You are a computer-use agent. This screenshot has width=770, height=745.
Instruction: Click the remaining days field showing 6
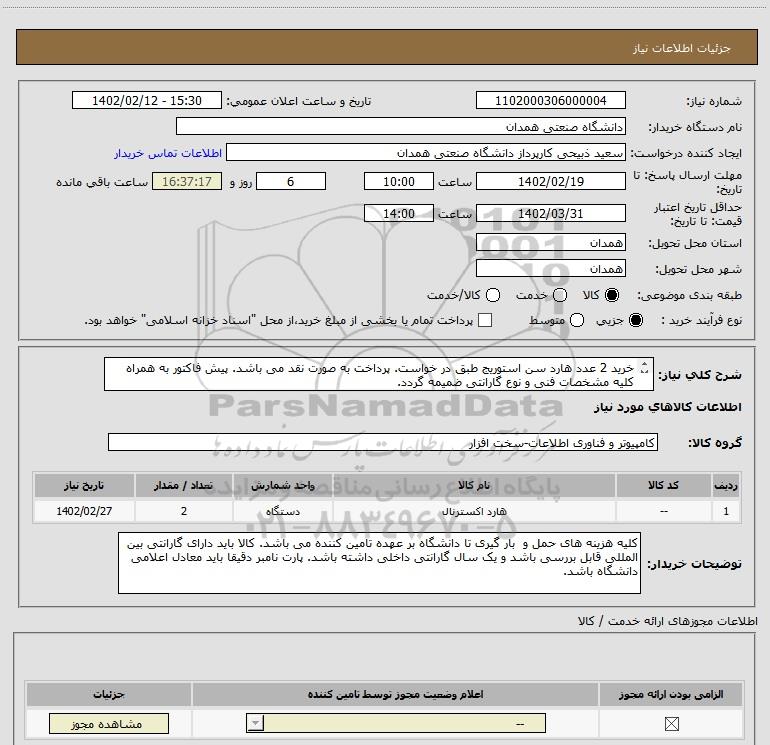(x=291, y=181)
